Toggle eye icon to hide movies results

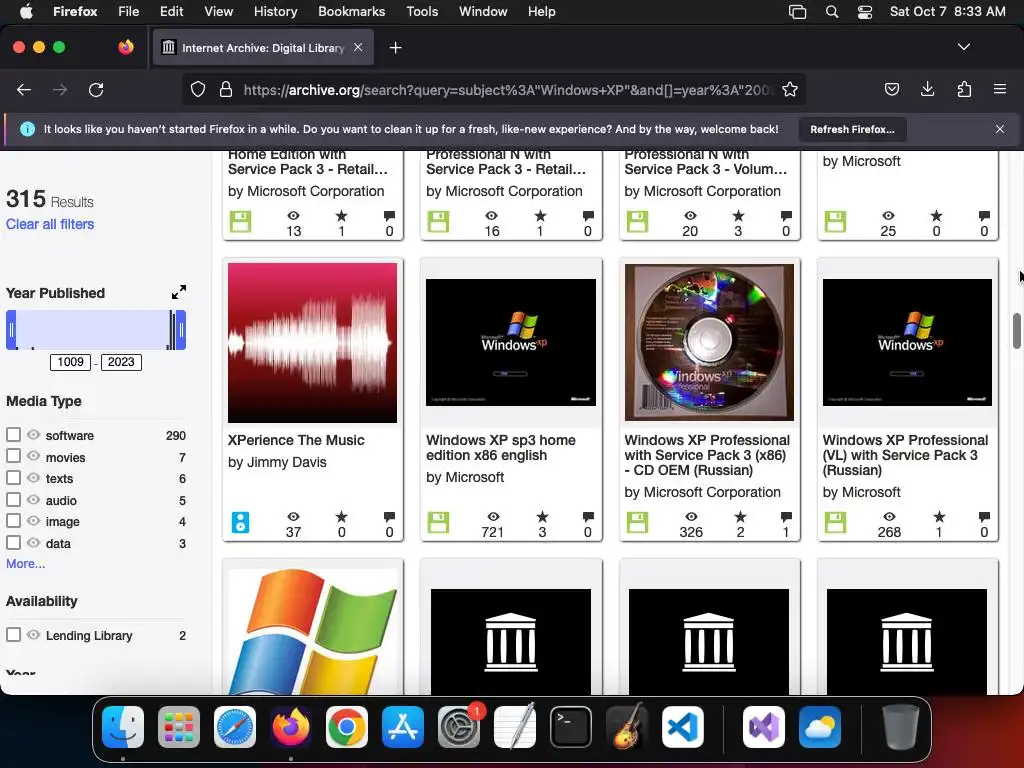pos(33,456)
